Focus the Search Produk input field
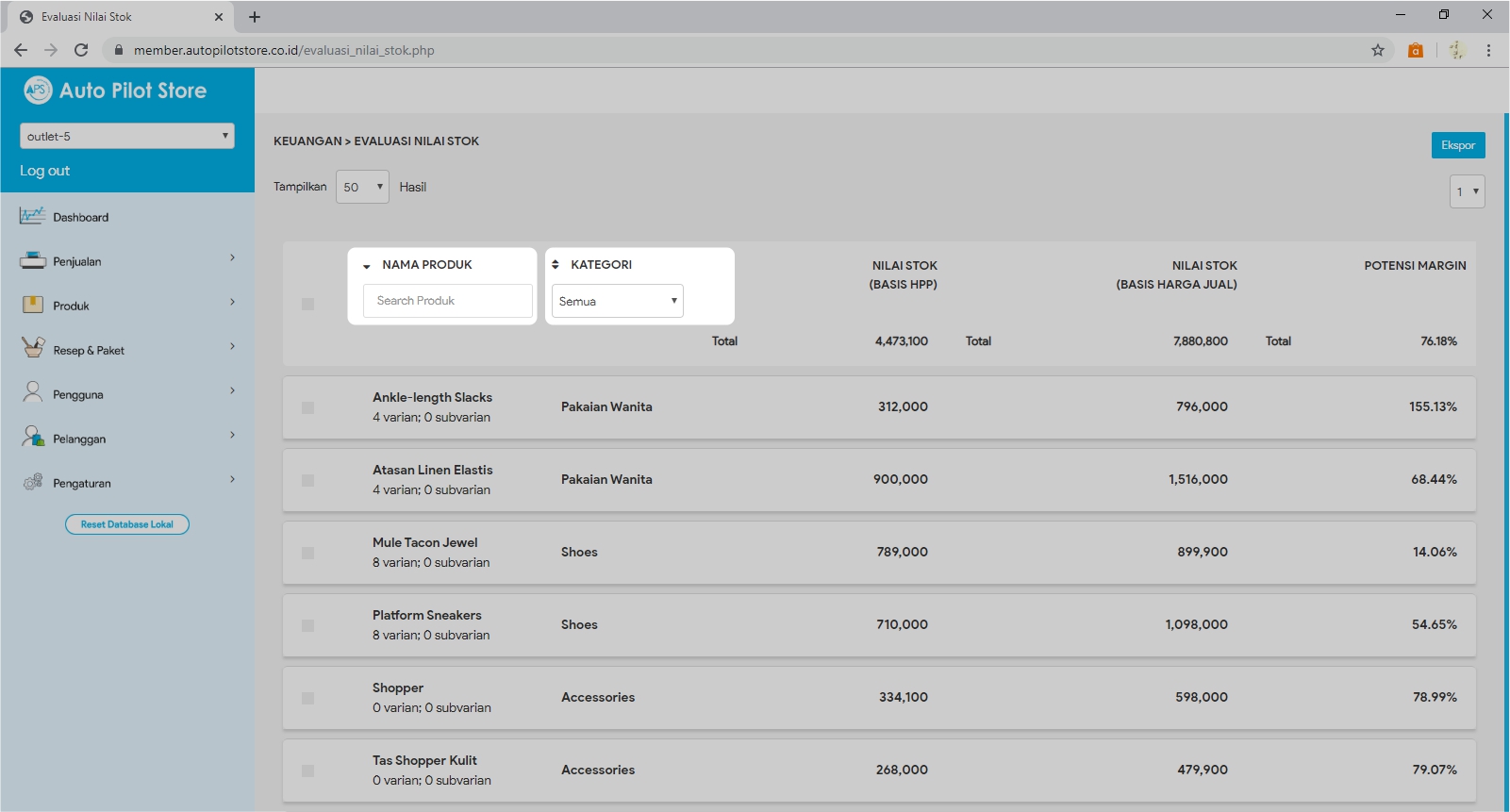1510x812 pixels. tap(448, 301)
